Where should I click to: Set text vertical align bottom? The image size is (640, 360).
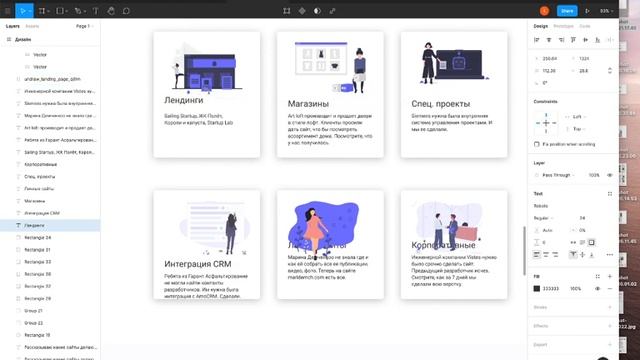[x=592, y=254]
